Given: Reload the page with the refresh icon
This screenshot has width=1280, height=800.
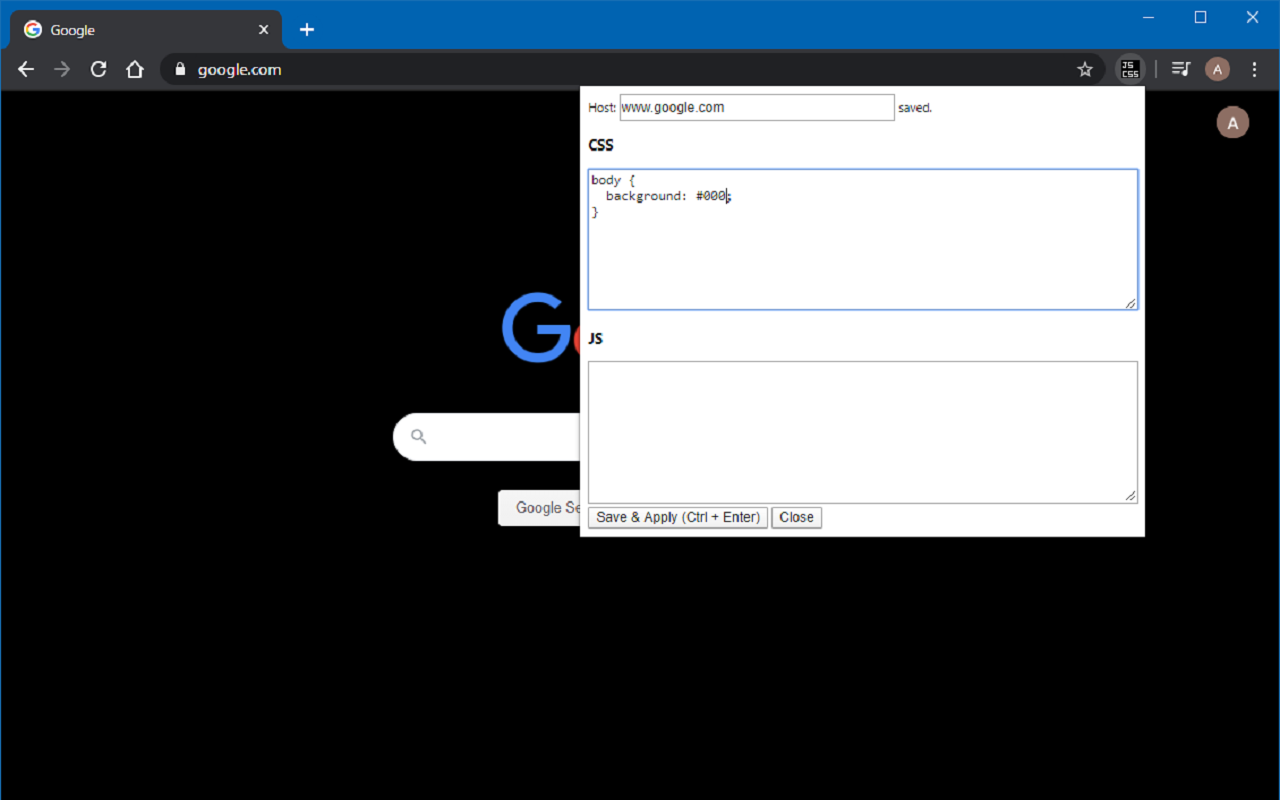Looking at the screenshot, I should [x=98, y=69].
